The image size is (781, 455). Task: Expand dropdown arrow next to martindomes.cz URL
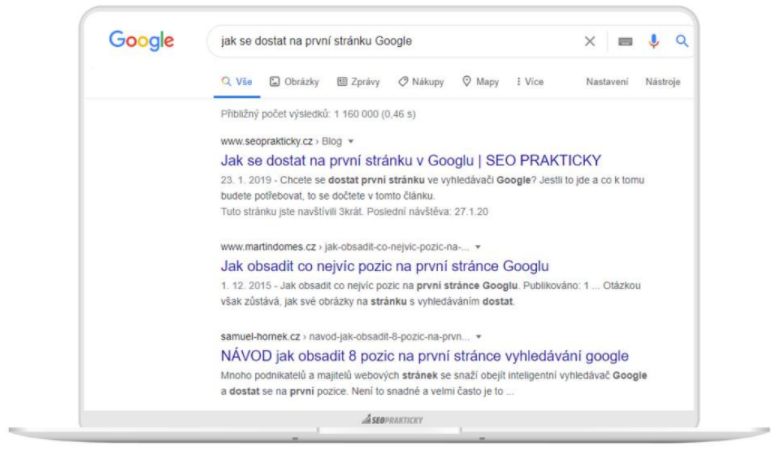(478, 247)
